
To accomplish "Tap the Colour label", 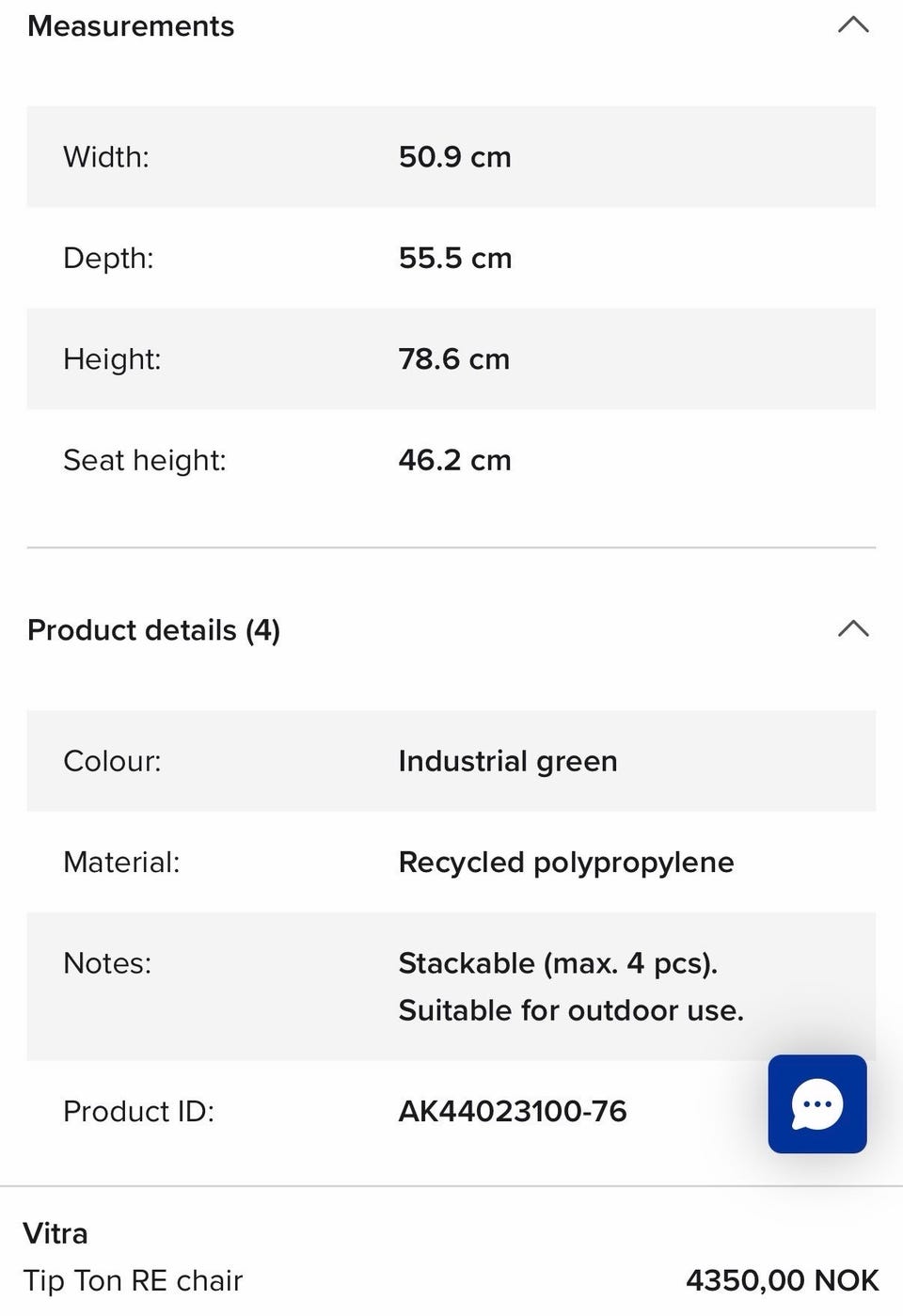I will (x=112, y=761).
